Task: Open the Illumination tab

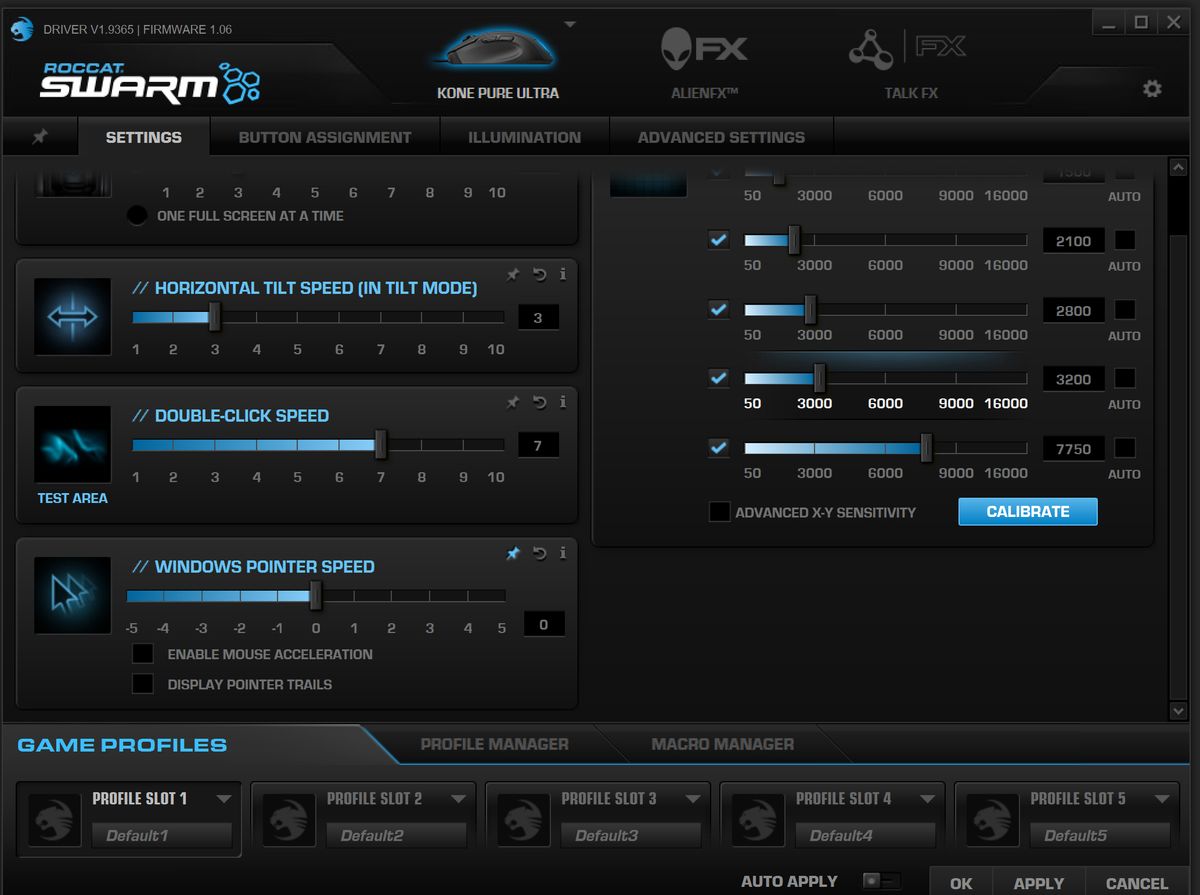Action: click(525, 137)
